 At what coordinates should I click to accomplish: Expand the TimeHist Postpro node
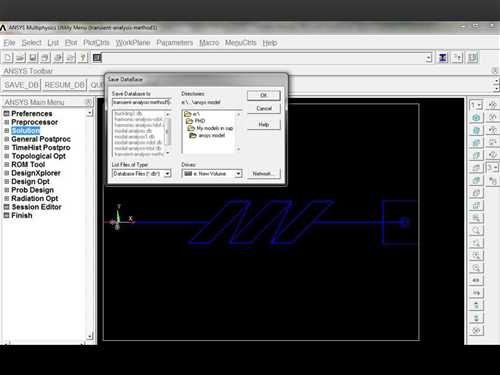coord(6,147)
